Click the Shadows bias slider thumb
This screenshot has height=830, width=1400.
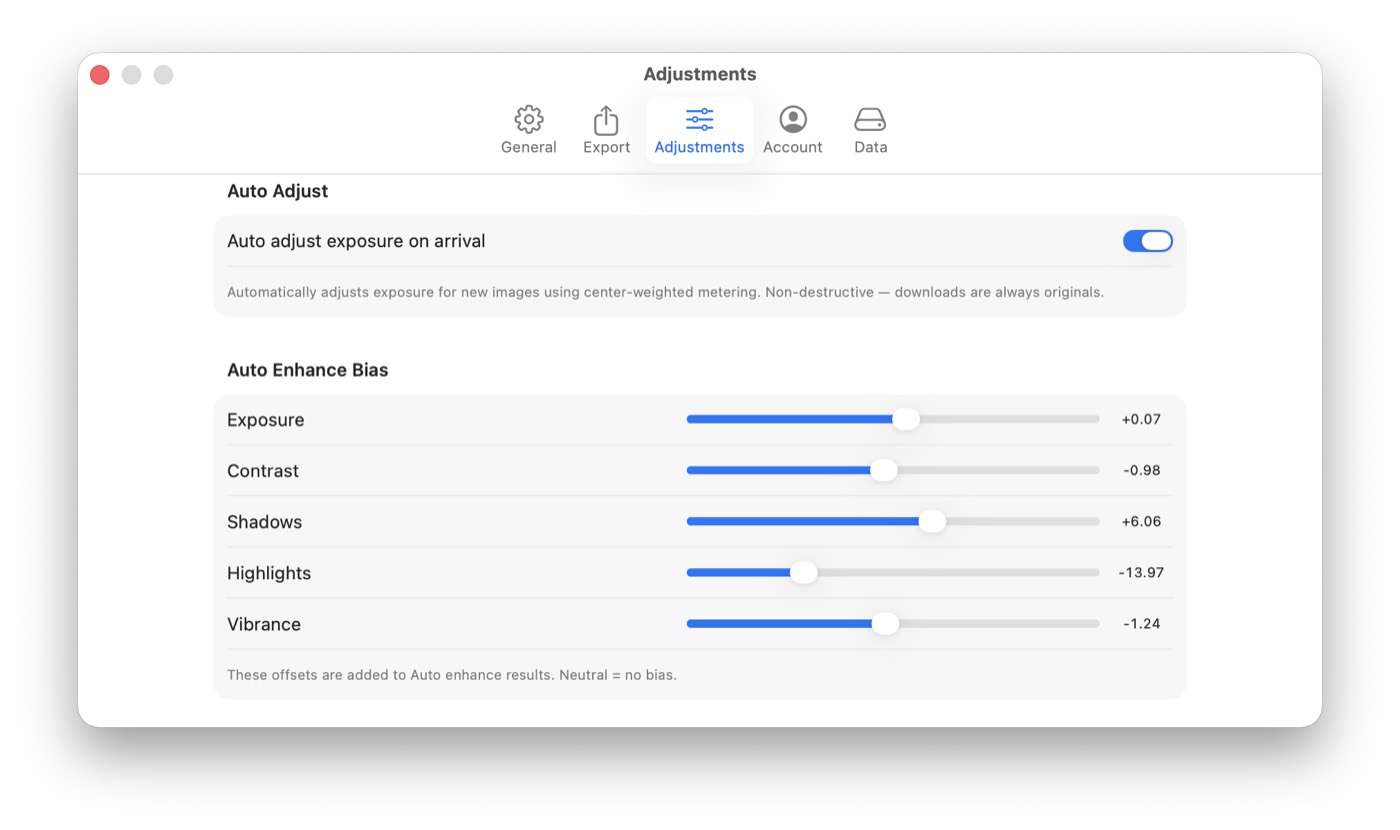click(x=931, y=521)
